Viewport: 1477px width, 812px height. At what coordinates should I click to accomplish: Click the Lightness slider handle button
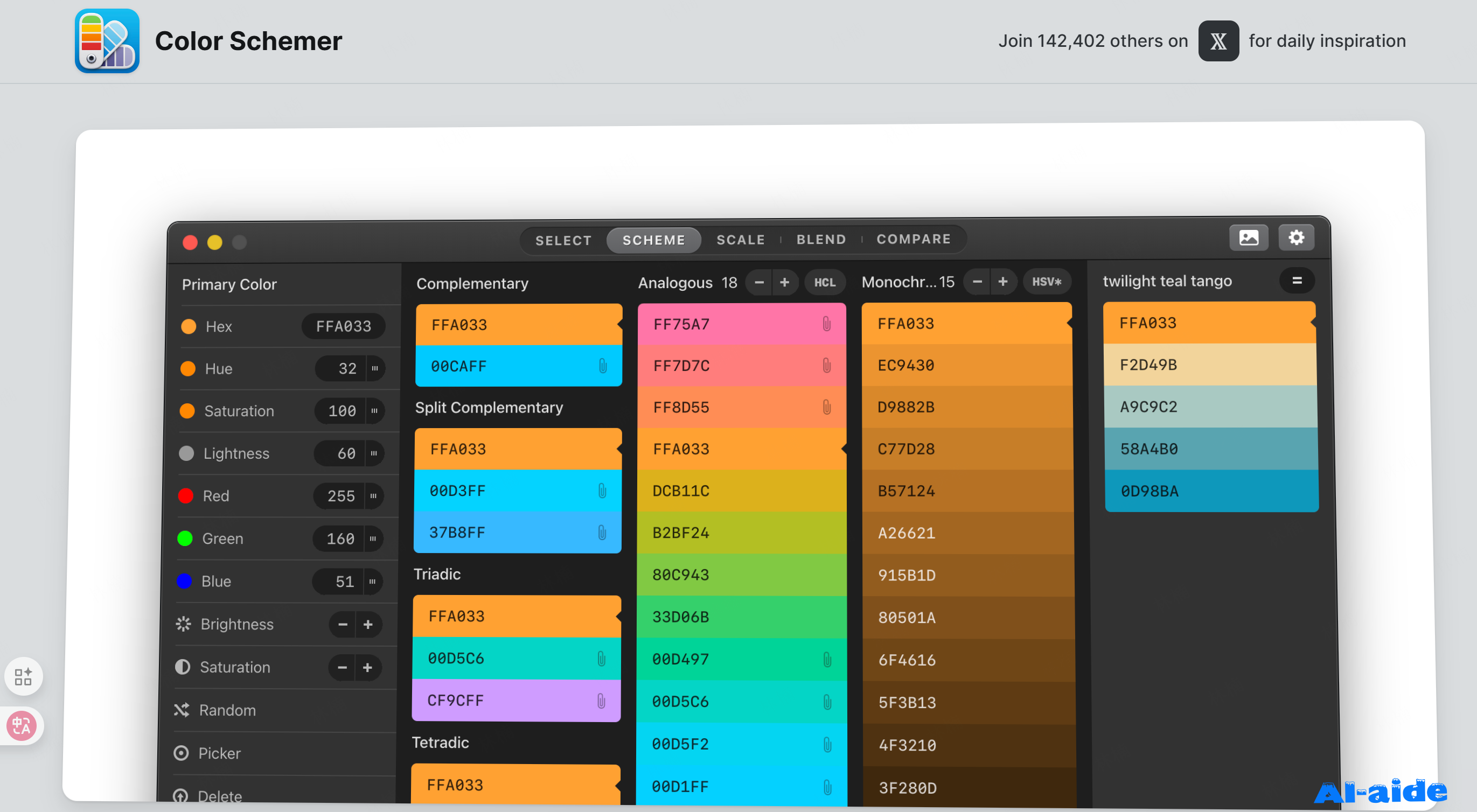click(x=374, y=453)
